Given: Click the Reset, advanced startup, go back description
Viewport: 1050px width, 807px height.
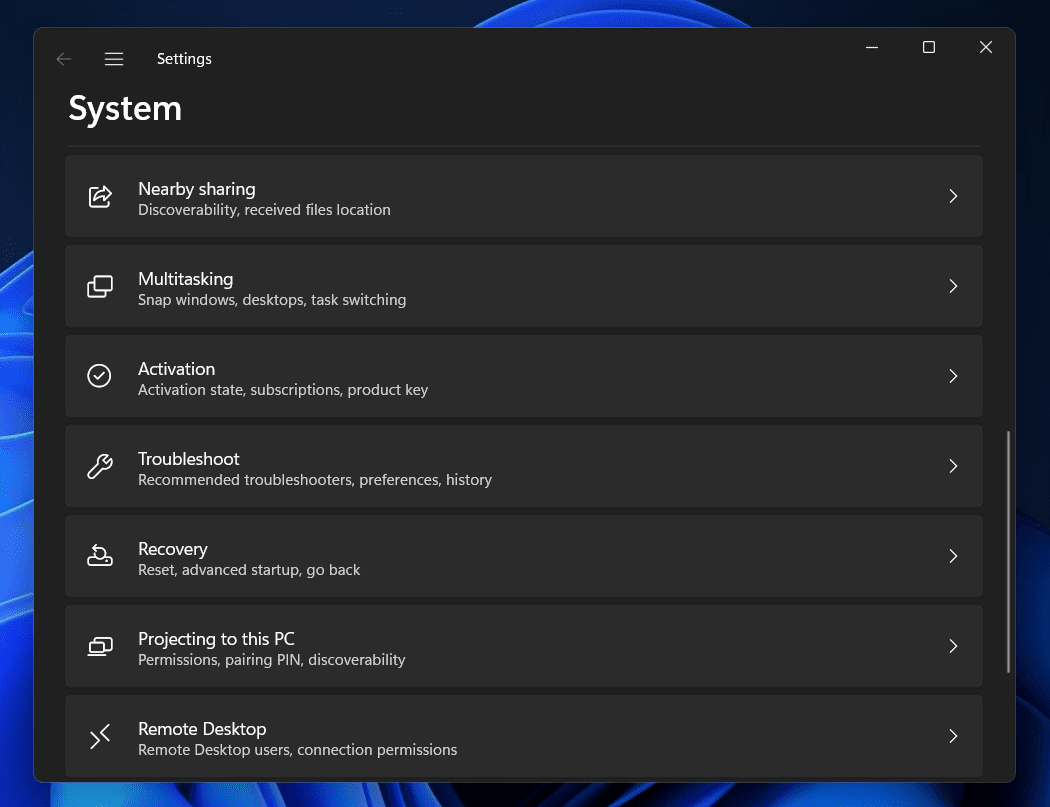Looking at the screenshot, I should [249, 570].
